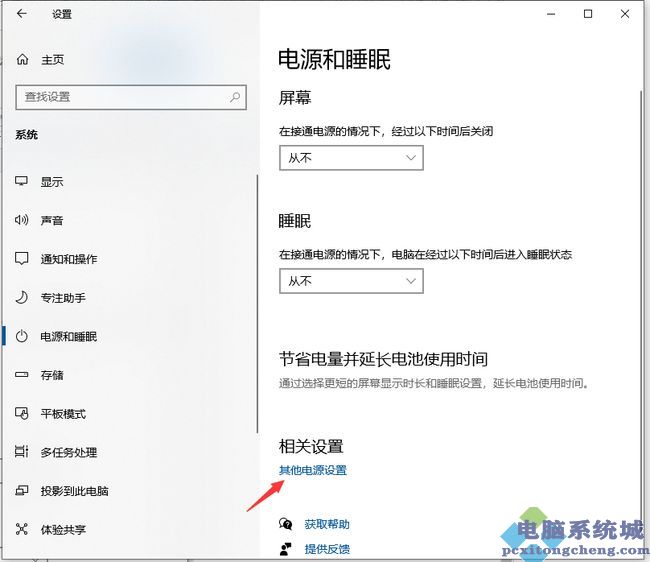The width and height of the screenshot is (650, 562).
Task: Go to 主页 in sidebar
Action: [x=53, y=60]
